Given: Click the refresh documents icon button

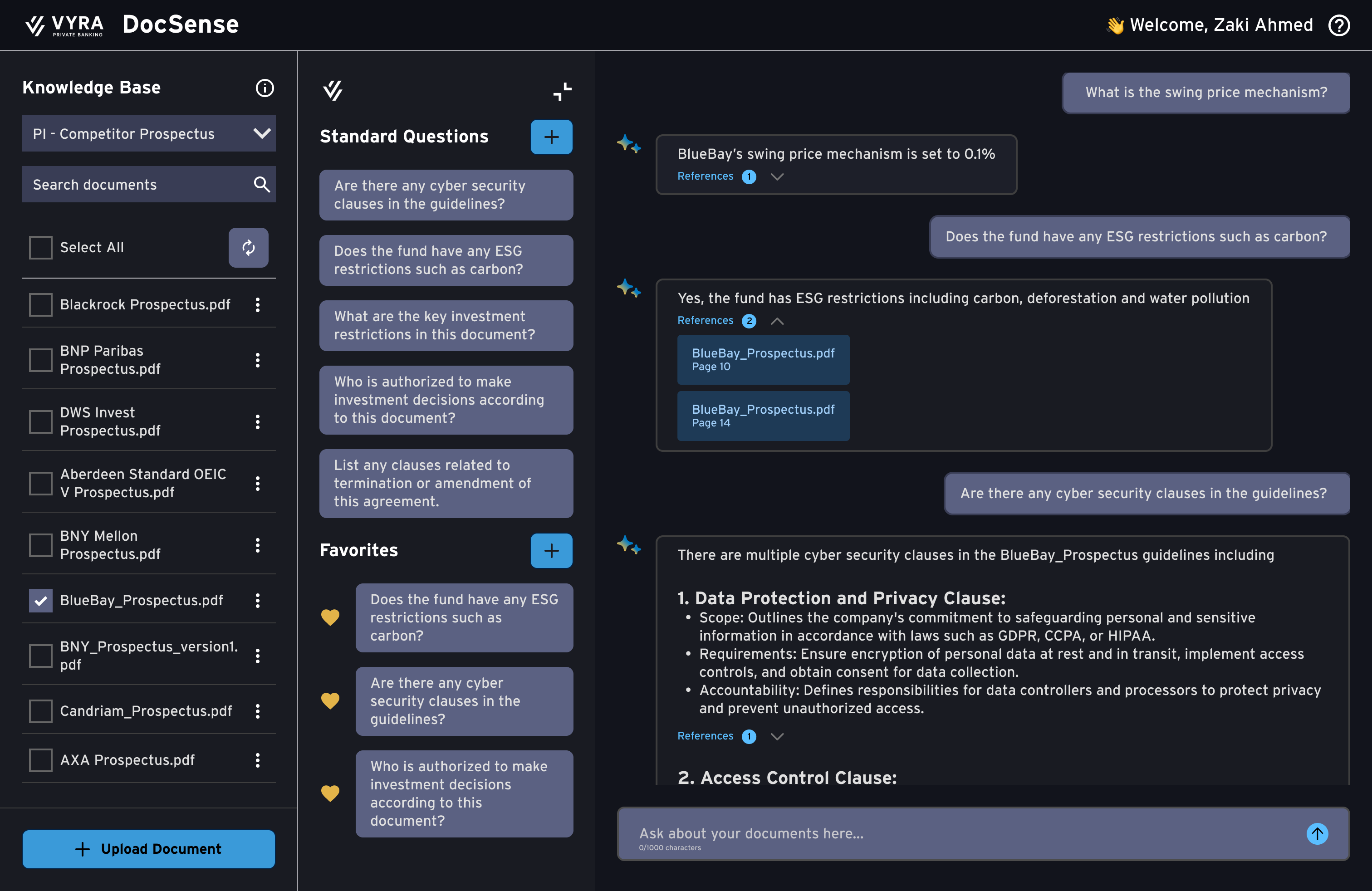Looking at the screenshot, I should [x=249, y=247].
